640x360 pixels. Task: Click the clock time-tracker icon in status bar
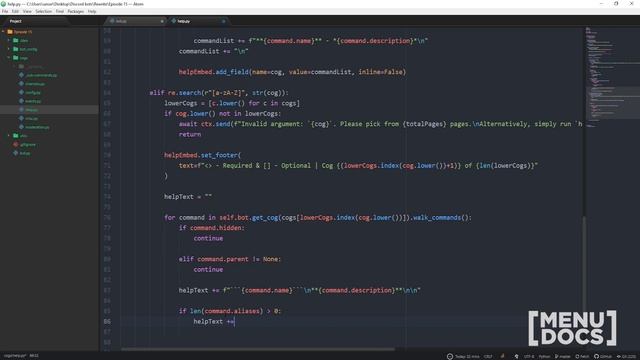coord(450,356)
